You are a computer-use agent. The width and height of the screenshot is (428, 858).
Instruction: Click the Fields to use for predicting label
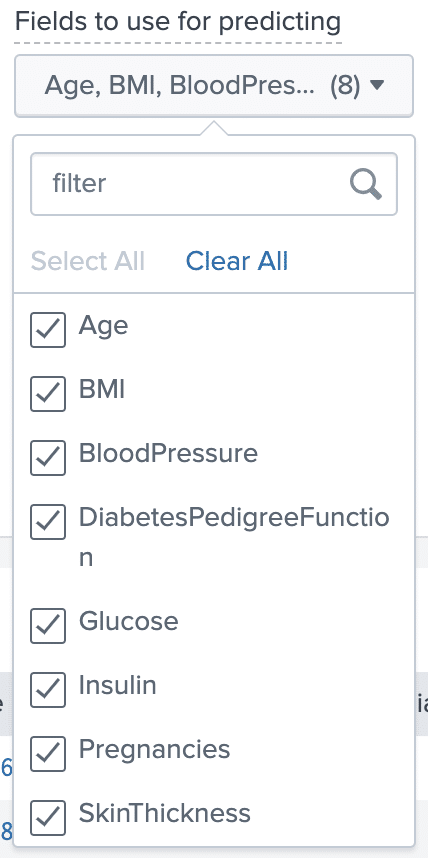178,22
